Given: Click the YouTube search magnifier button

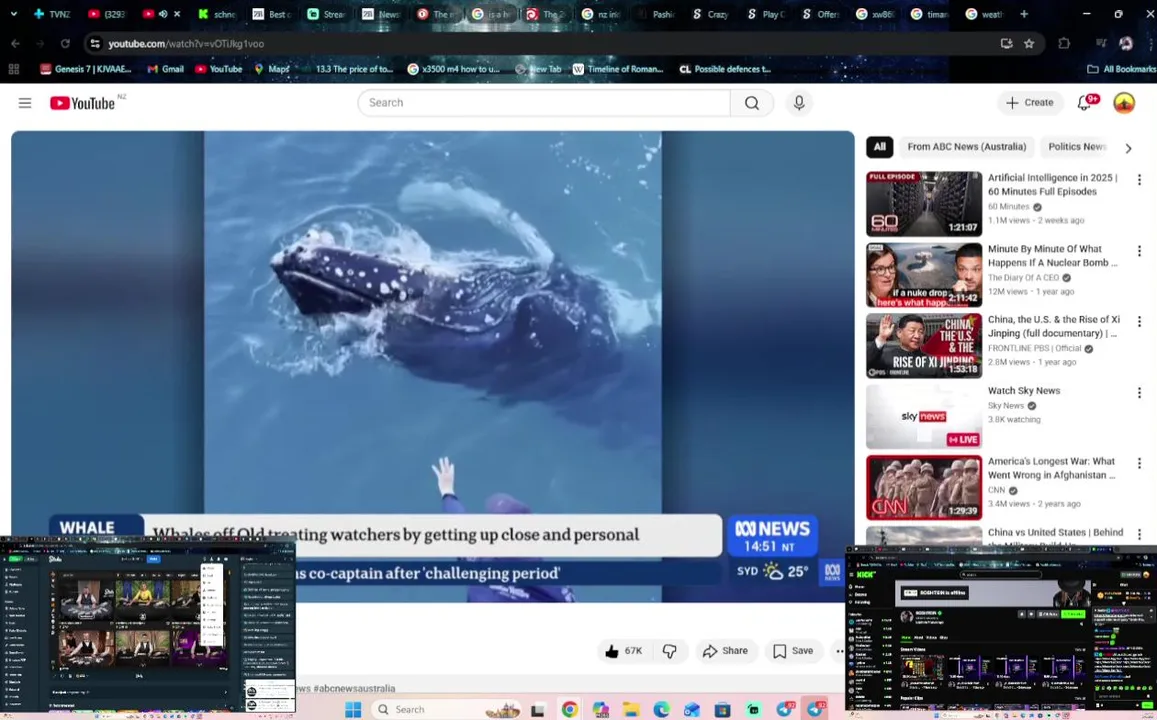Looking at the screenshot, I should click(751, 103).
